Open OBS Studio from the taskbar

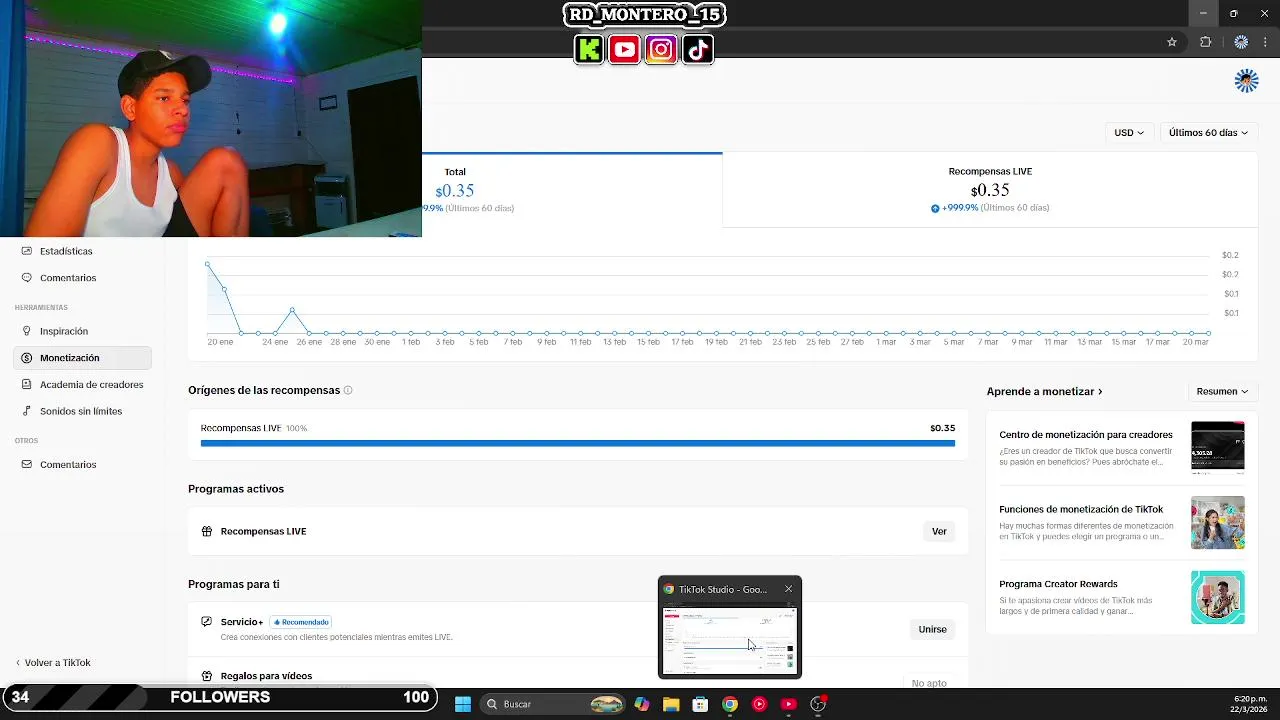click(818, 704)
